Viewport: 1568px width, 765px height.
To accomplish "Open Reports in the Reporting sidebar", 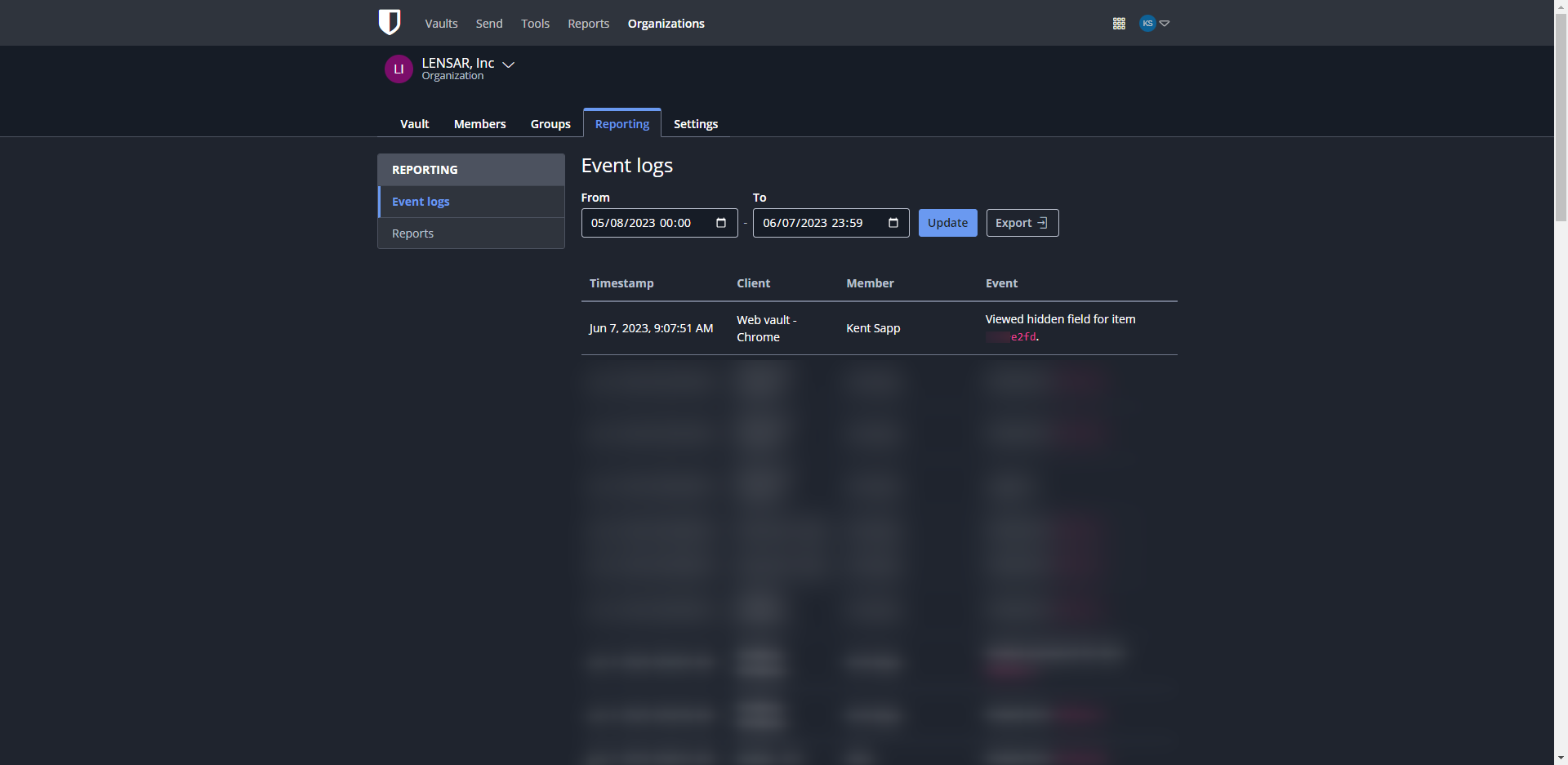I will click(x=412, y=233).
